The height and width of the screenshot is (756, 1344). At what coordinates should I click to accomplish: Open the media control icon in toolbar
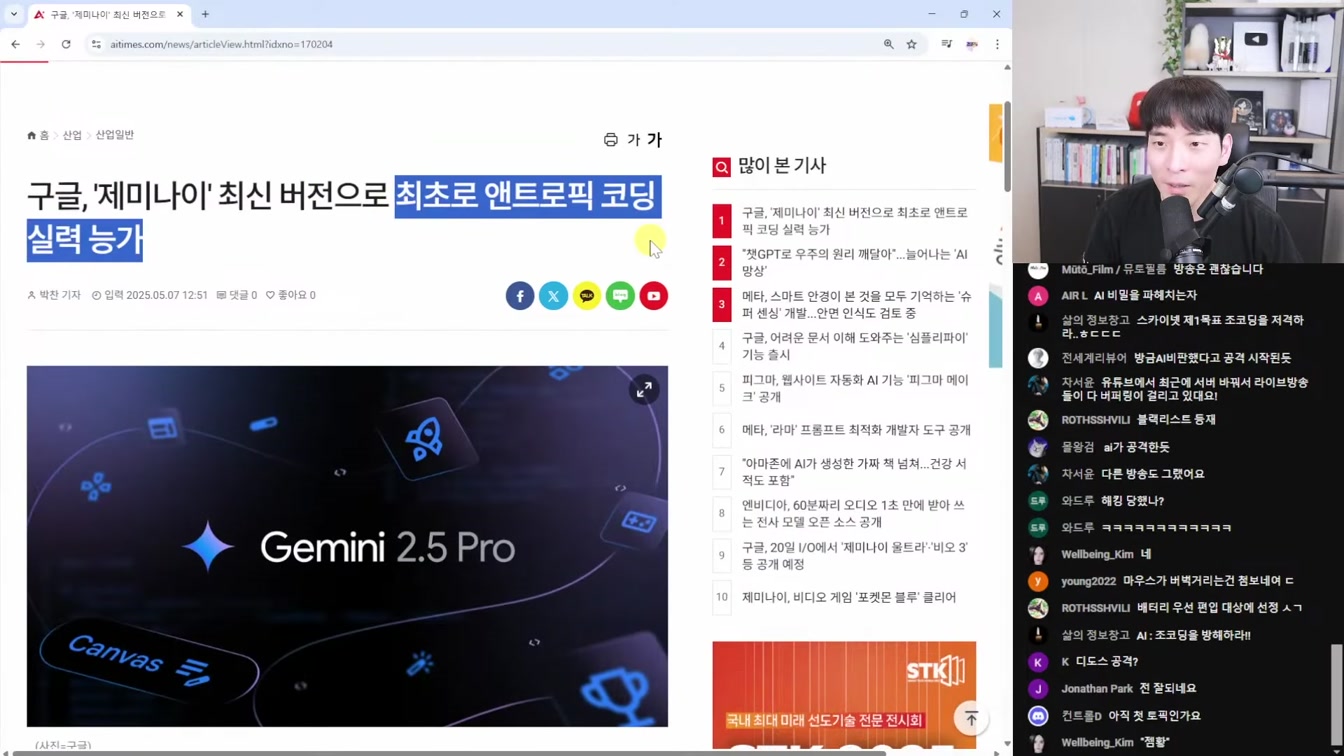click(x=946, y=44)
